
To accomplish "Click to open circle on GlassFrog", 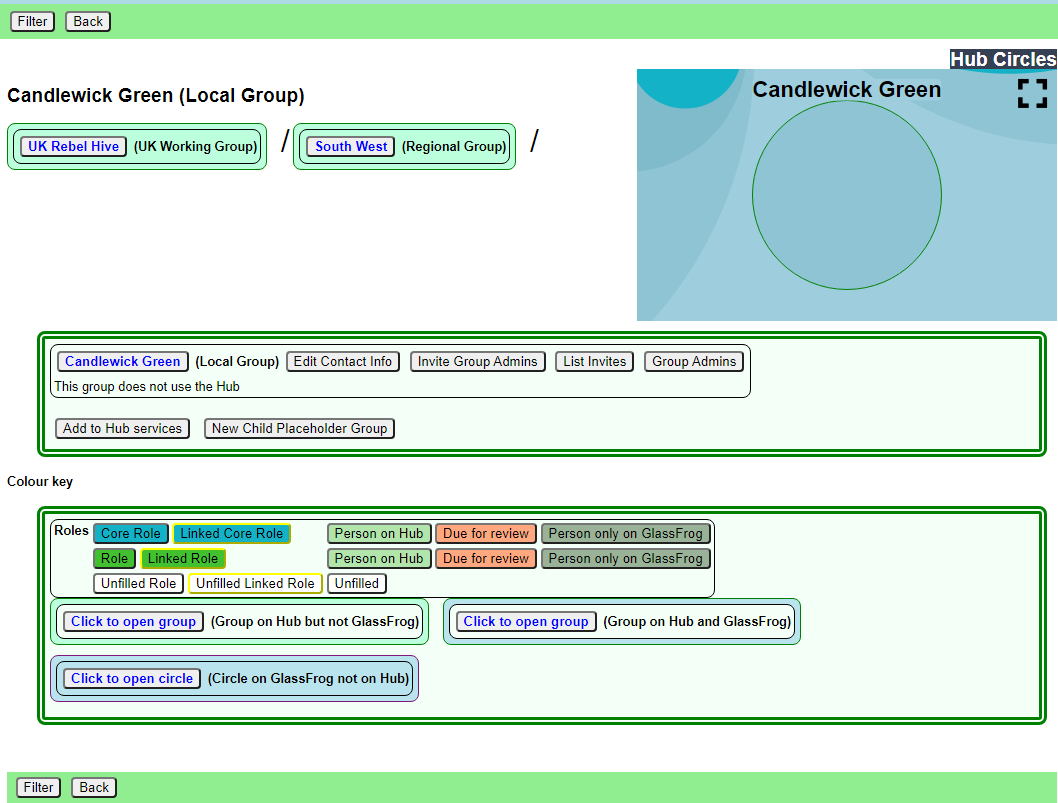I will (x=132, y=679).
